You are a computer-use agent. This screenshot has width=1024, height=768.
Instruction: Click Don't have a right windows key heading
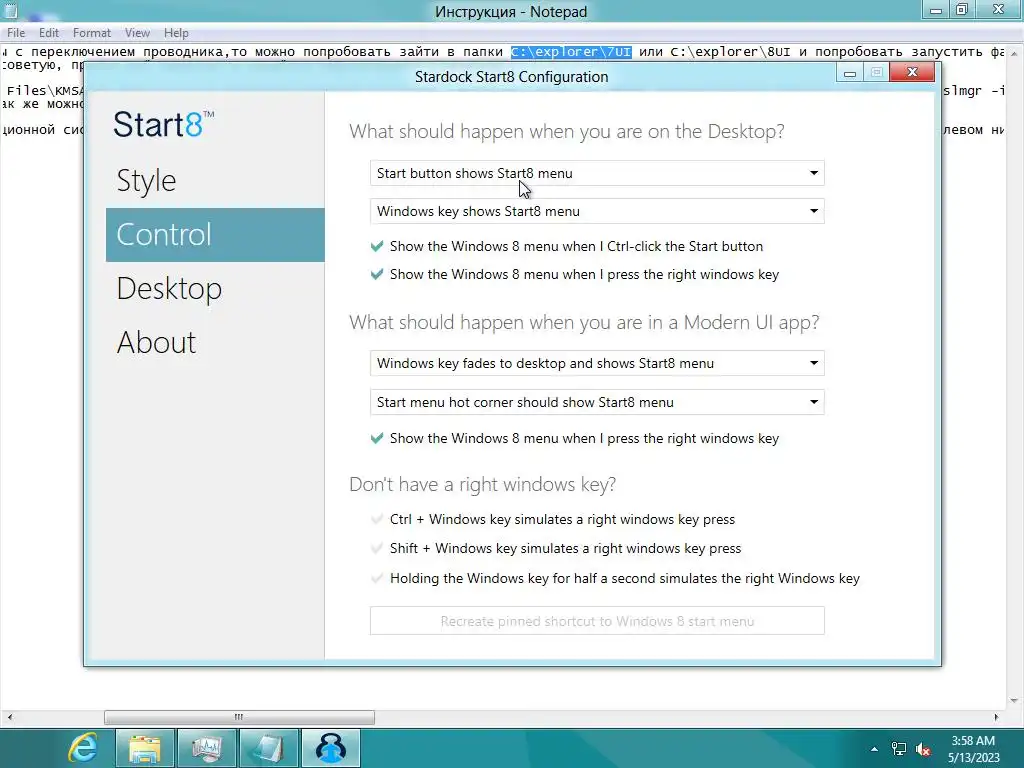(483, 485)
